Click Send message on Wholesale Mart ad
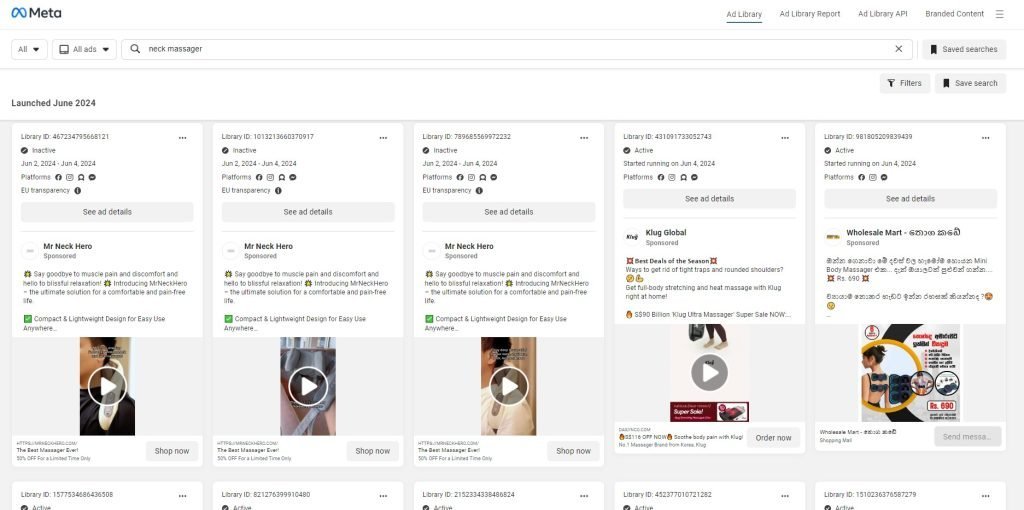The width and height of the screenshot is (1024, 510). [x=967, y=437]
